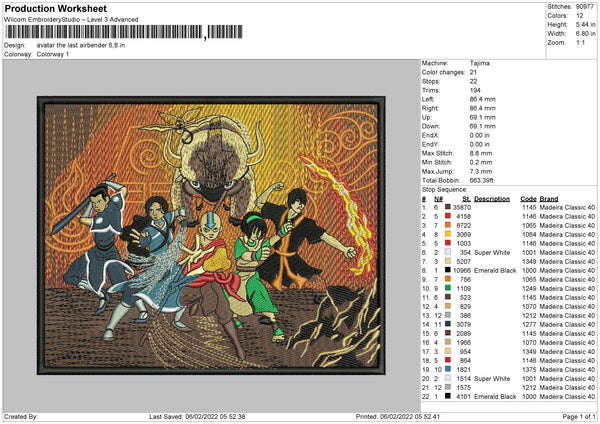Pick the orange swatch next to 8722

point(448,225)
